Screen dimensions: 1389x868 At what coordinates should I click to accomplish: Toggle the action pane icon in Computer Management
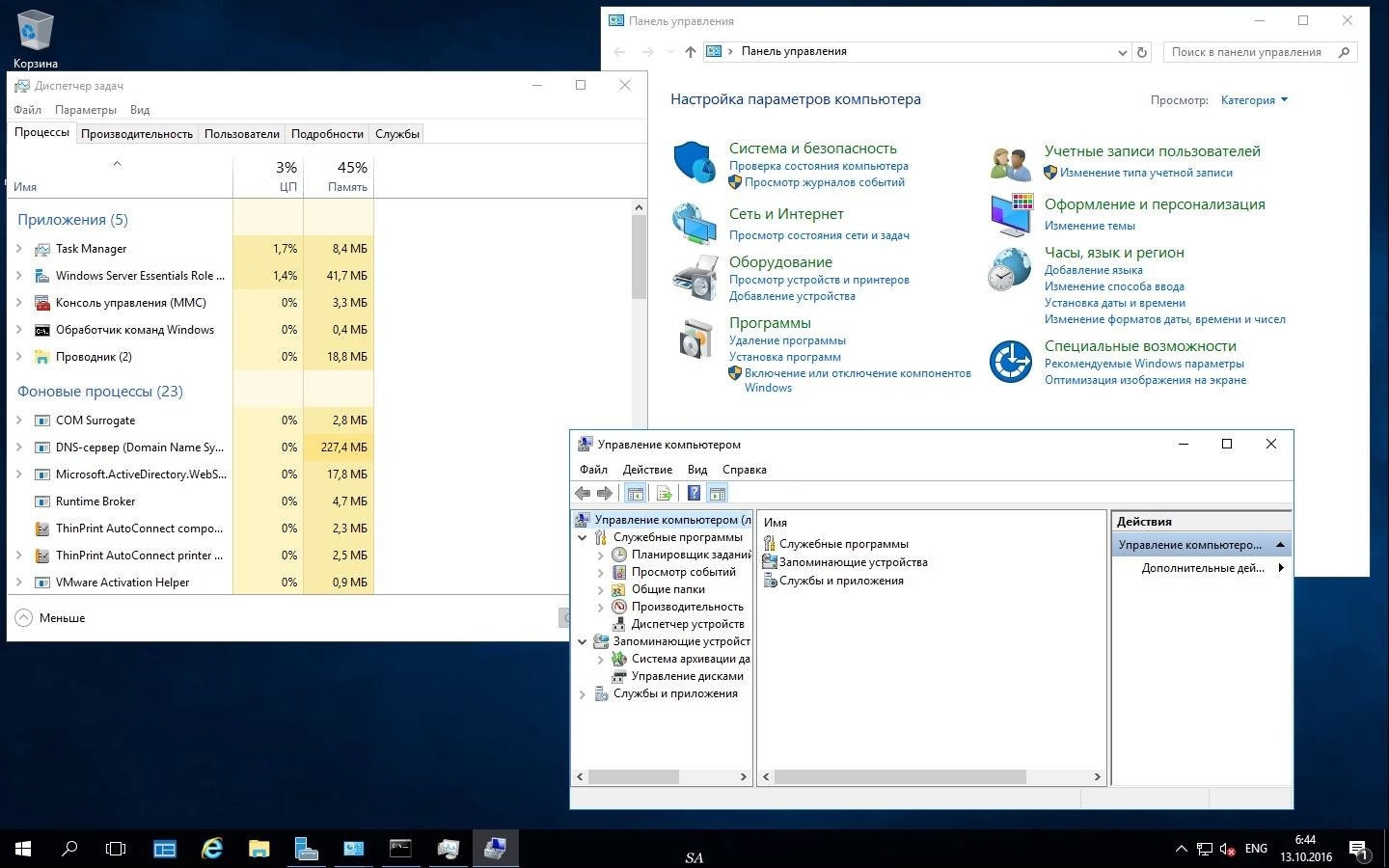coord(718,494)
